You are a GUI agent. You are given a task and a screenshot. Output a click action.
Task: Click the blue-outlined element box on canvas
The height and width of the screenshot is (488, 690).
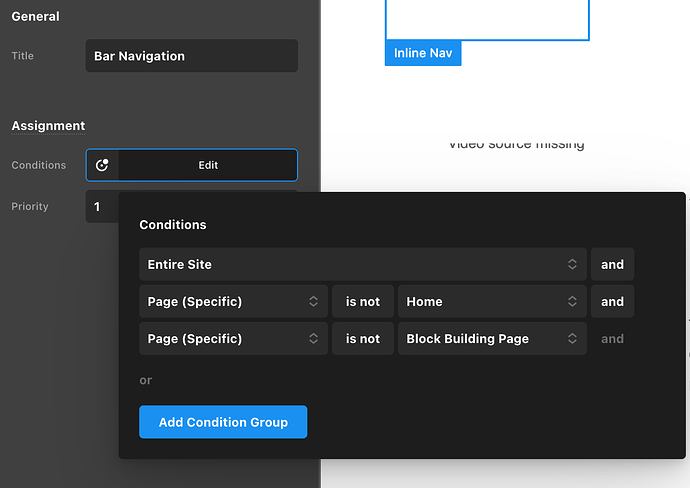click(x=487, y=18)
